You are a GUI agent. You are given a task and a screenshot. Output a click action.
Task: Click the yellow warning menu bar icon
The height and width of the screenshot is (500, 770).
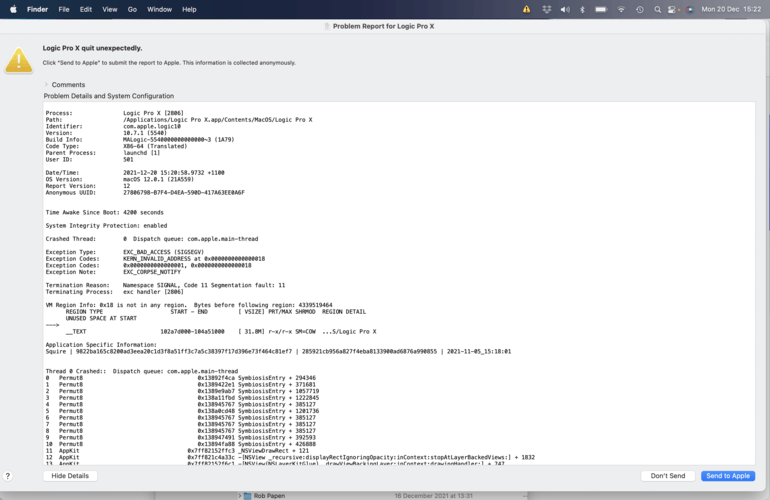tap(526, 9)
